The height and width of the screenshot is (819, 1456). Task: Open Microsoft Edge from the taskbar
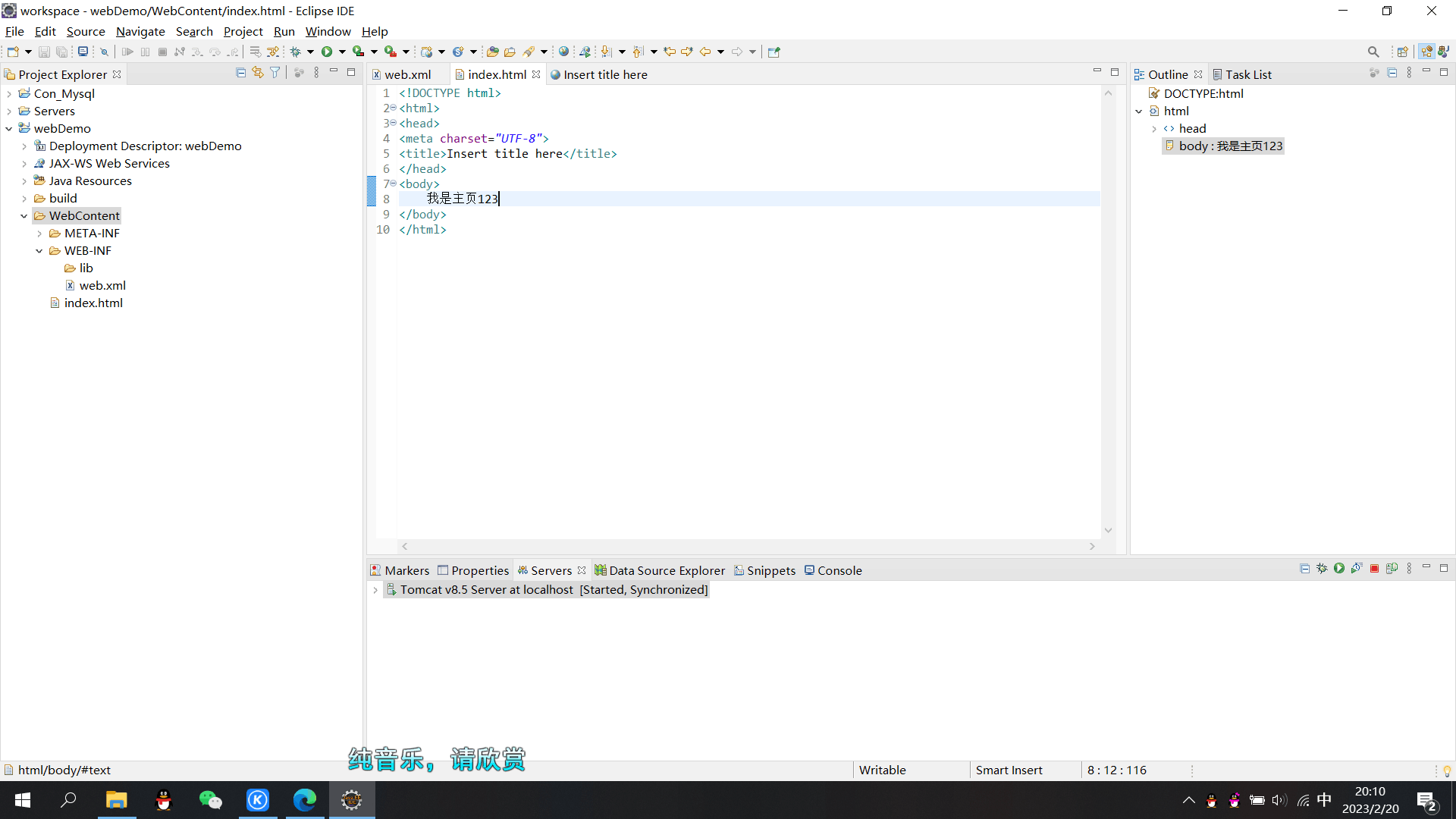[305, 800]
